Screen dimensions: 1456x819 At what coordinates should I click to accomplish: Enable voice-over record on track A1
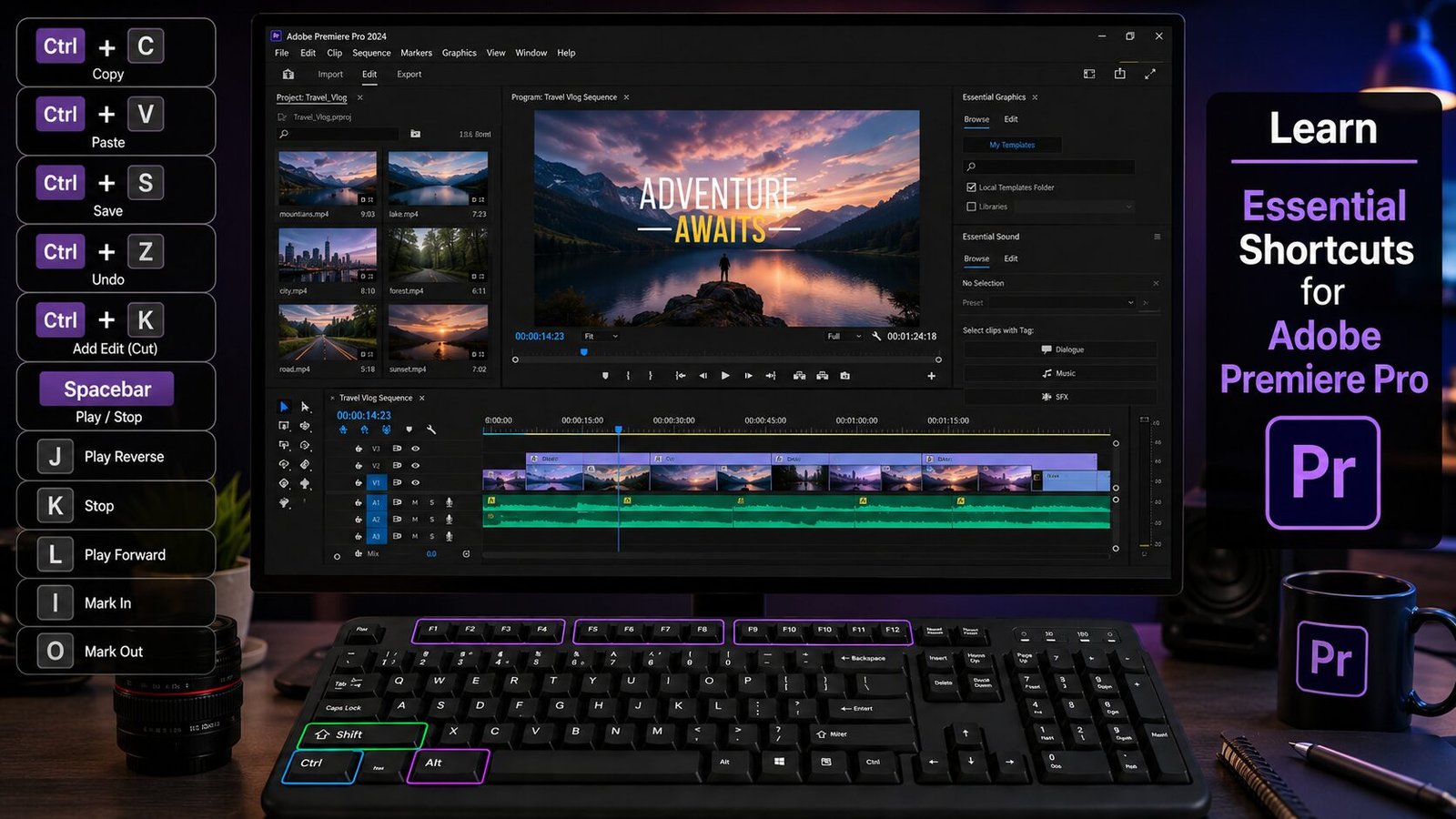pyautogui.click(x=449, y=502)
